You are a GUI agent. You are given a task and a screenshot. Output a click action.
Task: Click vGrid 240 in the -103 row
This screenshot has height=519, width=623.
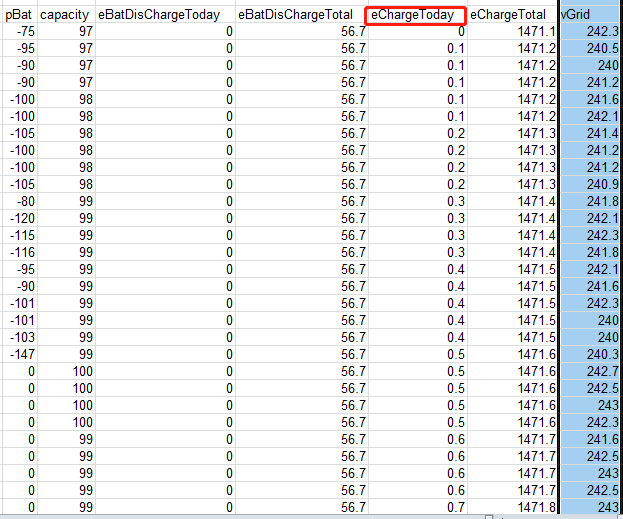coord(590,337)
